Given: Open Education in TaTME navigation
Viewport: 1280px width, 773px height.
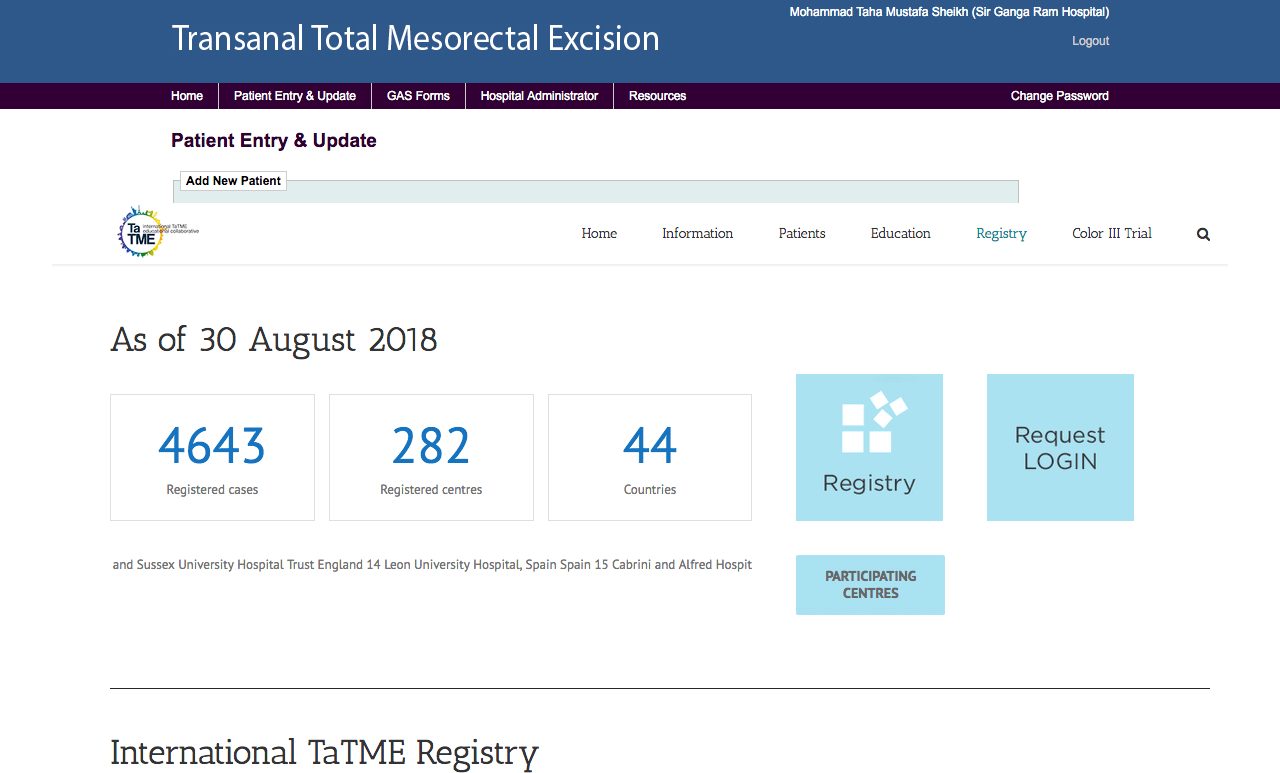Looking at the screenshot, I should [x=900, y=233].
